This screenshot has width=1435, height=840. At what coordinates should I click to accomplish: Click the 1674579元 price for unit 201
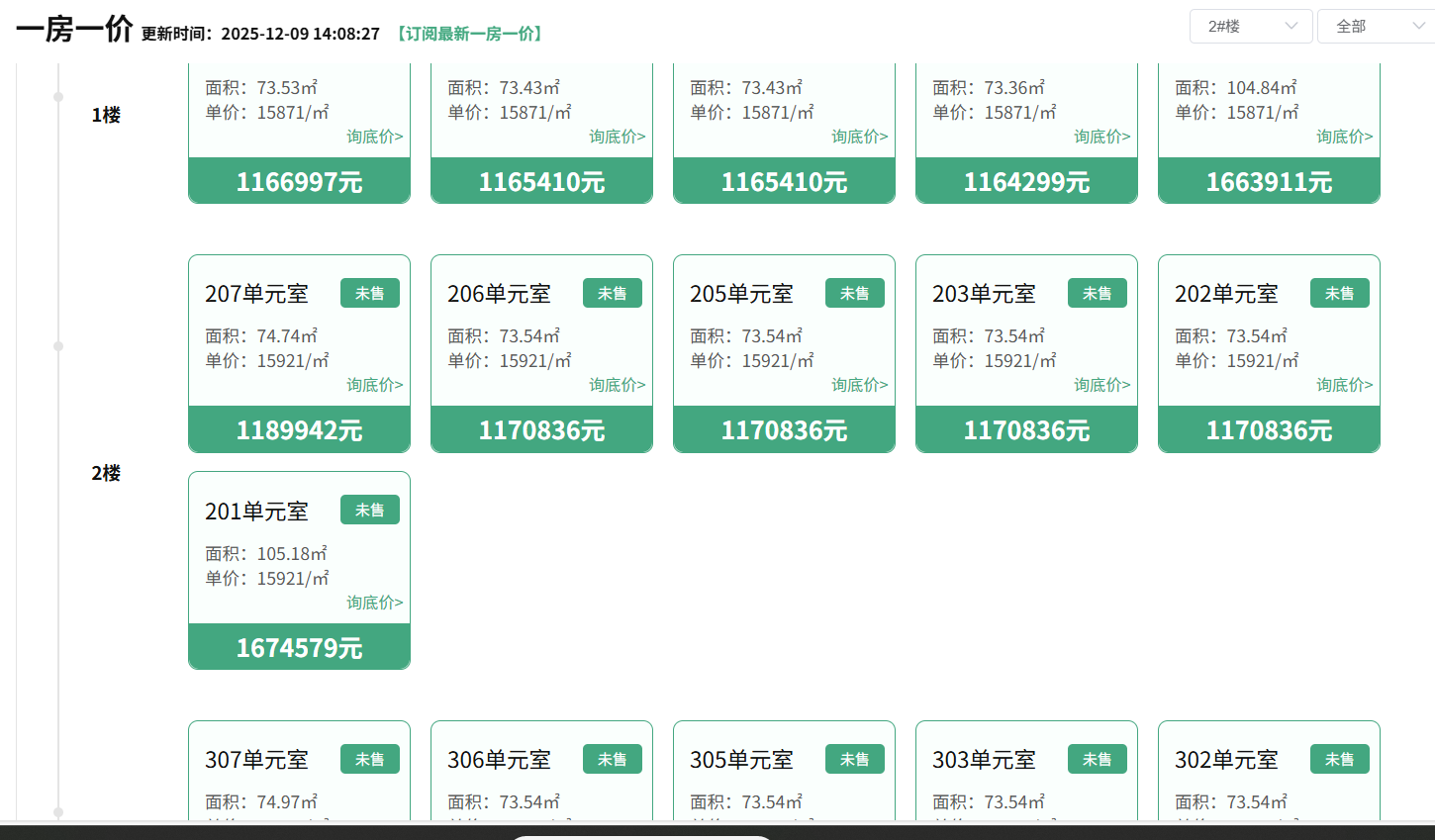pyautogui.click(x=299, y=648)
